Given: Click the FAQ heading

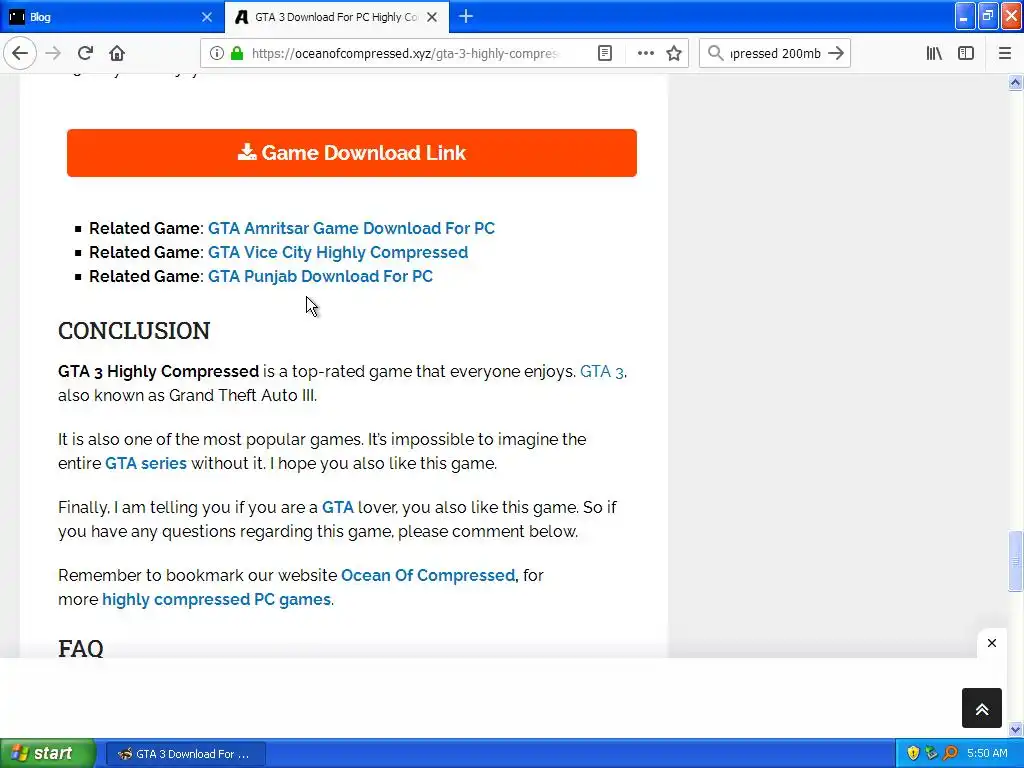Looking at the screenshot, I should click(x=81, y=648).
